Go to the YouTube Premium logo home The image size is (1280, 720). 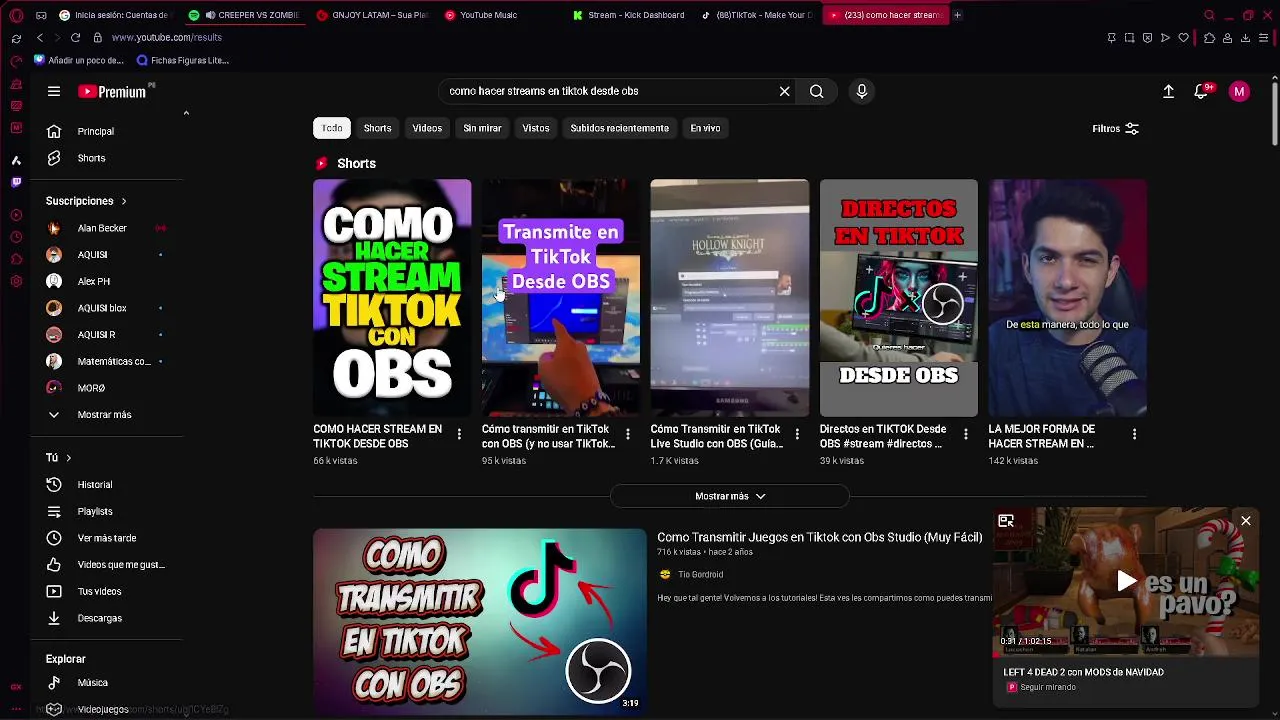click(x=112, y=92)
